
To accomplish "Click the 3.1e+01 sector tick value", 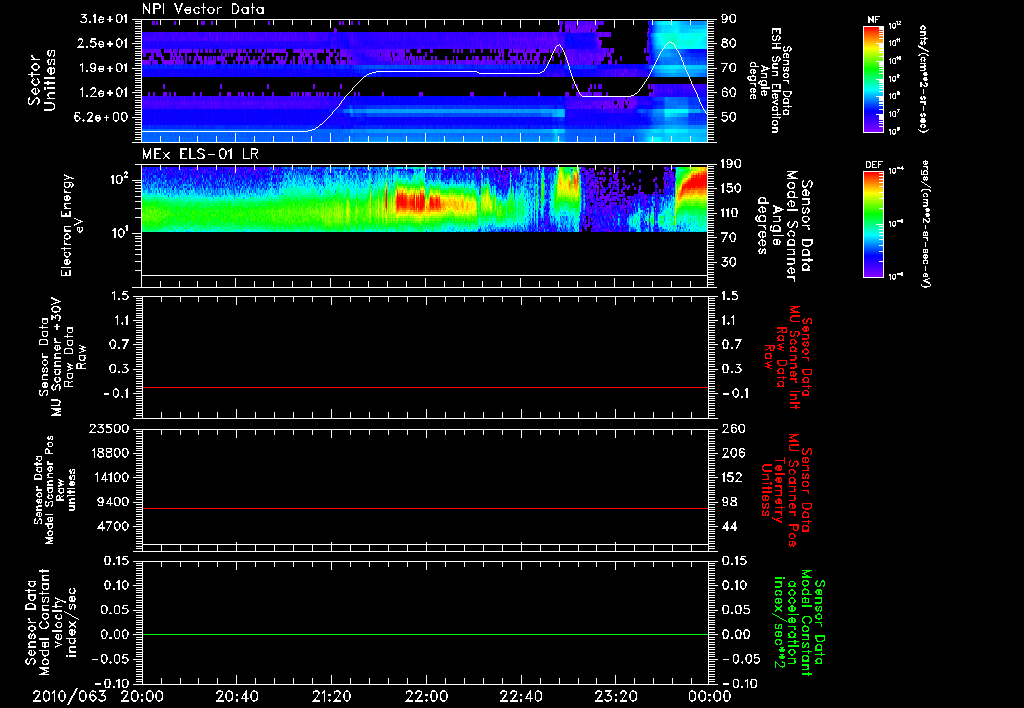I will (104, 19).
